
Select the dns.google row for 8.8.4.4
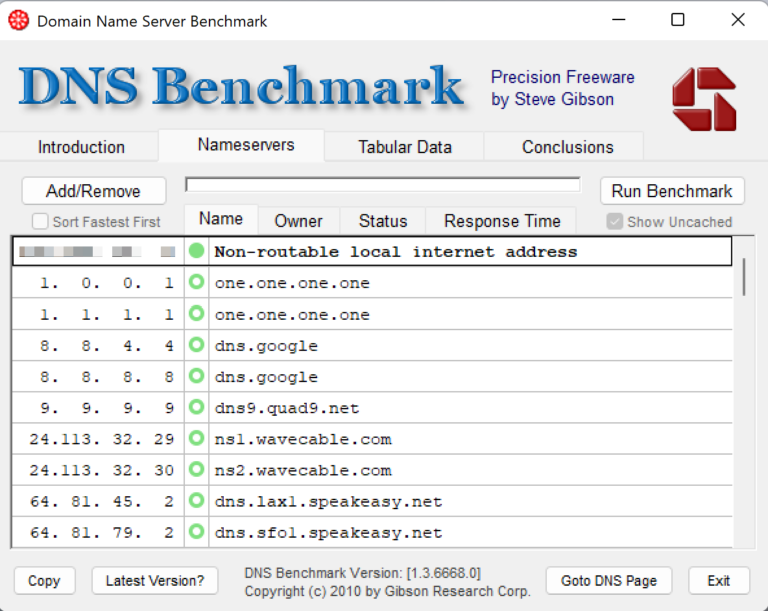tap(372, 345)
